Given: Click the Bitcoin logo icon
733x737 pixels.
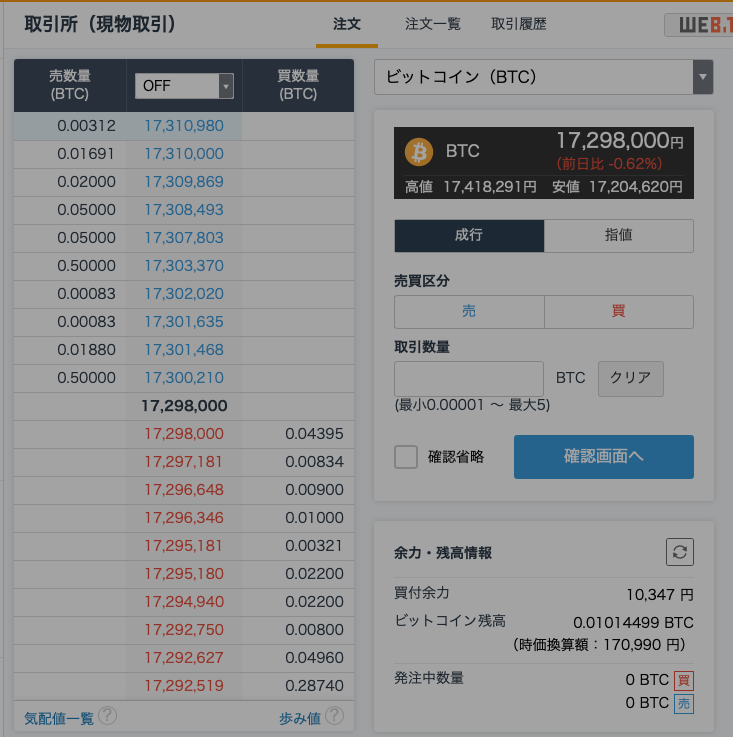Looking at the screenshot, I should pos(418,152).
